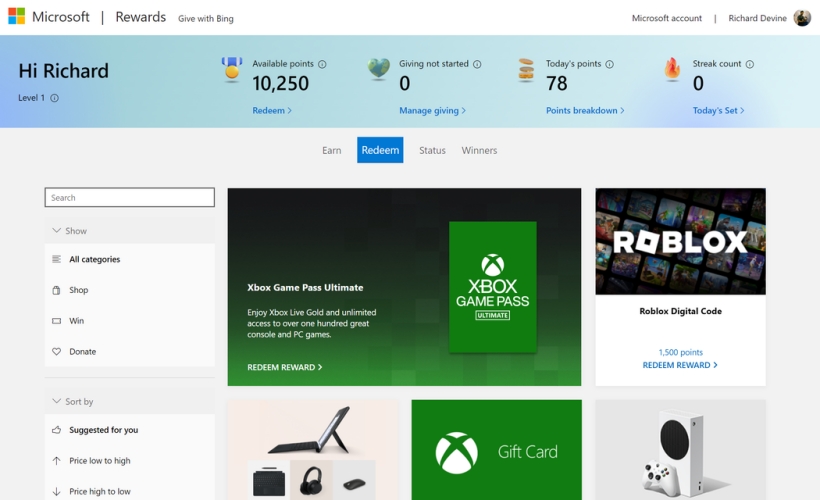This screenshot has height=500, width=820.
Task: Click inside the Search rewards field
Action: coord(130,197)
